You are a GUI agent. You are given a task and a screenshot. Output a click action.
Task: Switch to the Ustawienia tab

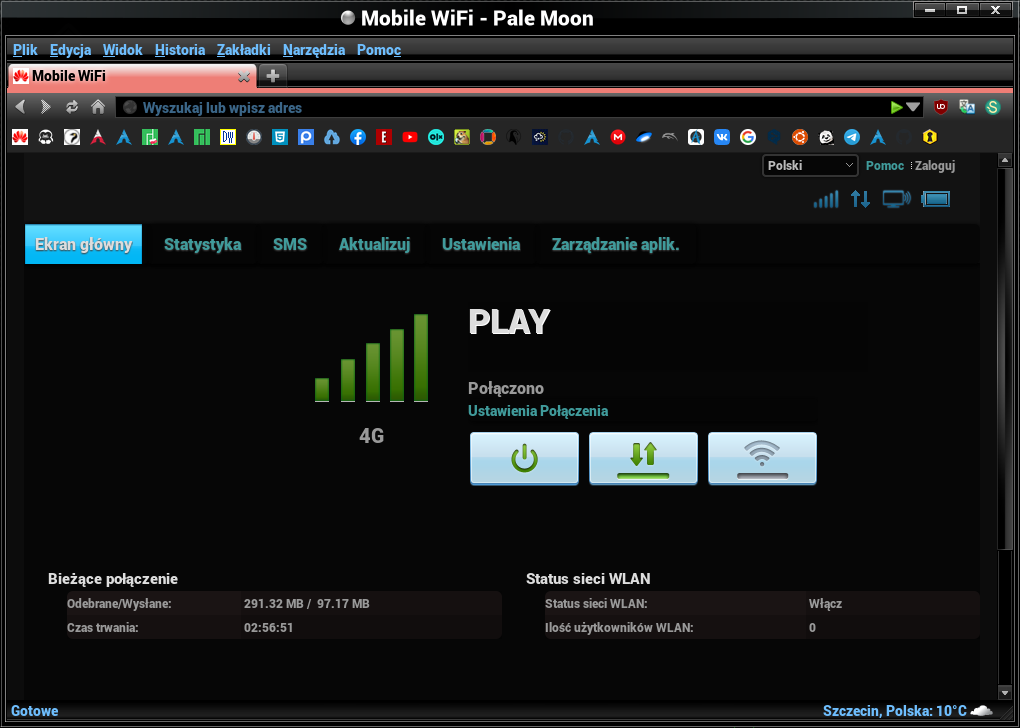tap(481, 244)
